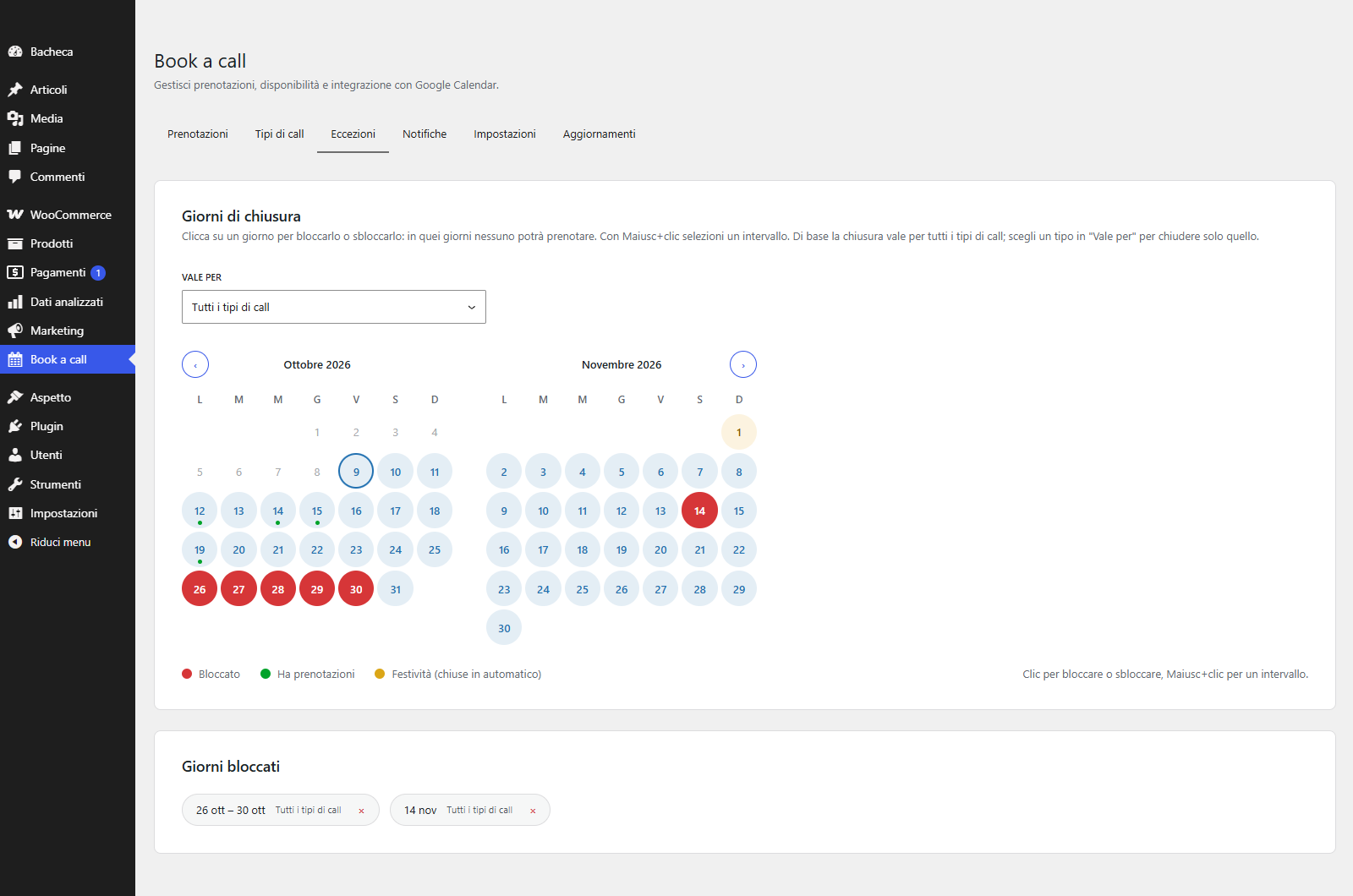This screenshot has width=1353, height=896.
Task: Unblock November 14 in the calendar
Action: pos(700,511)
